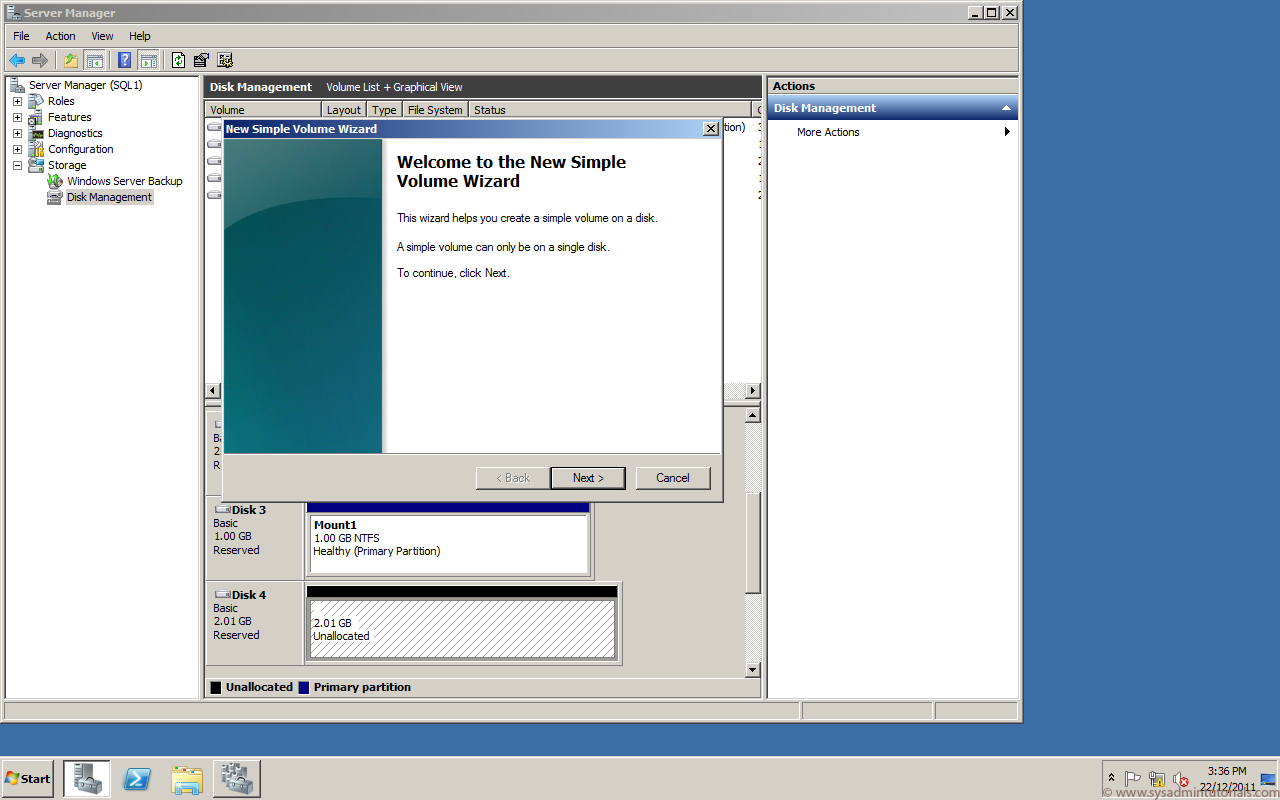
Task: Expand the Configuration tree node
Action: click(x=17, y=149)
